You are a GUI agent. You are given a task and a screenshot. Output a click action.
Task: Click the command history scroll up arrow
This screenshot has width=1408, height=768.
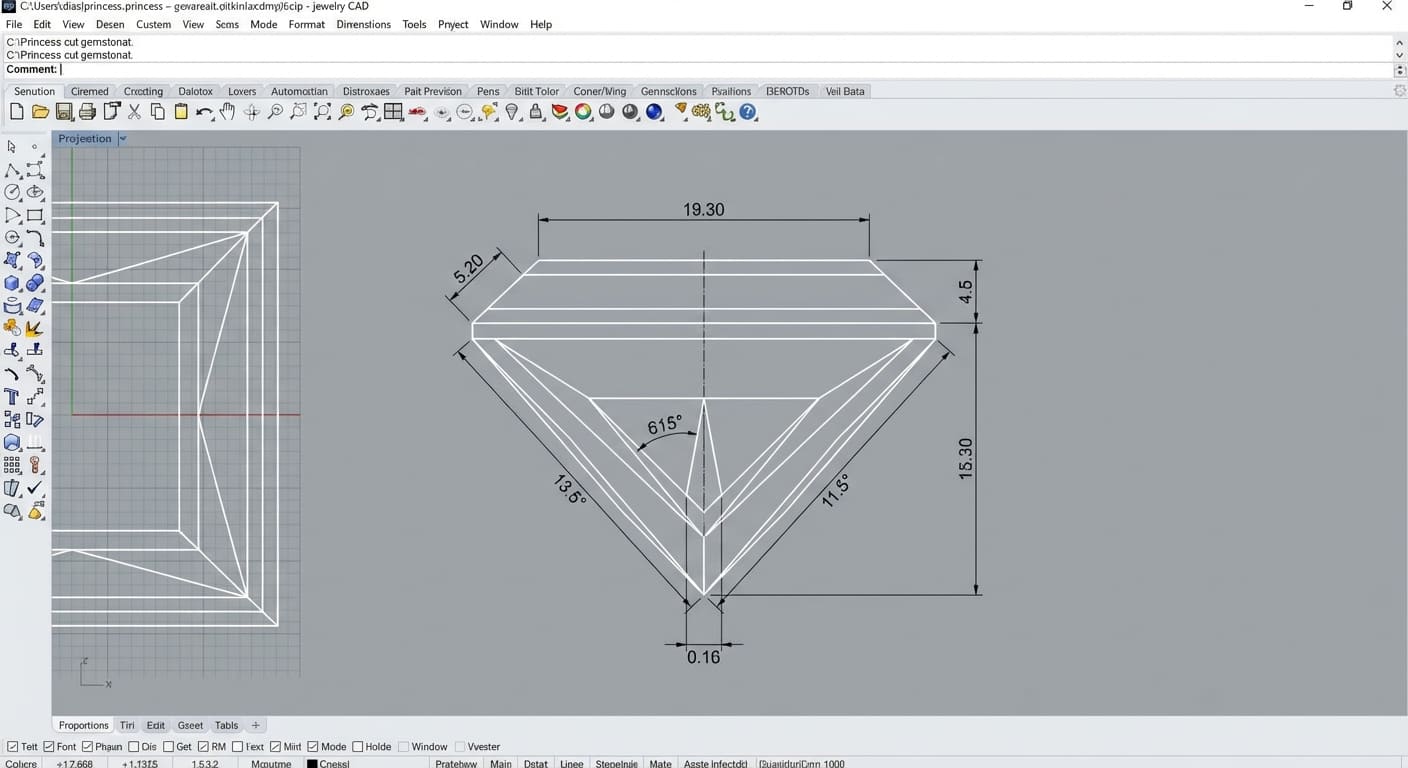click(x=1400, y=42)
